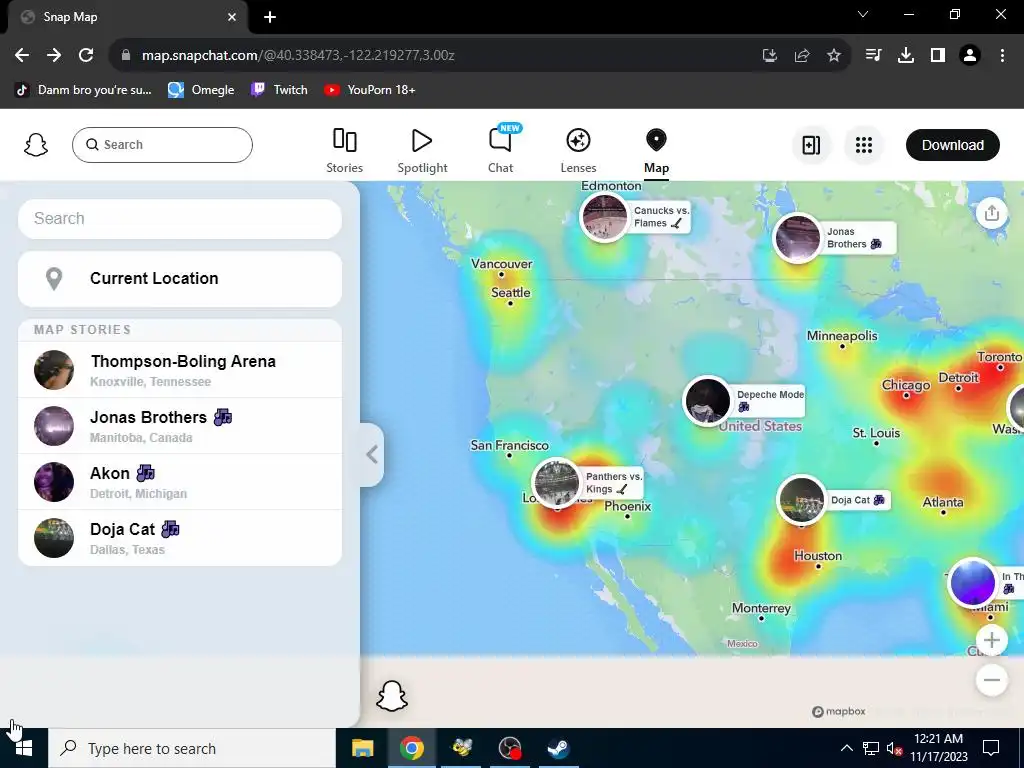Zoom out the map with minus

point(991,680)
